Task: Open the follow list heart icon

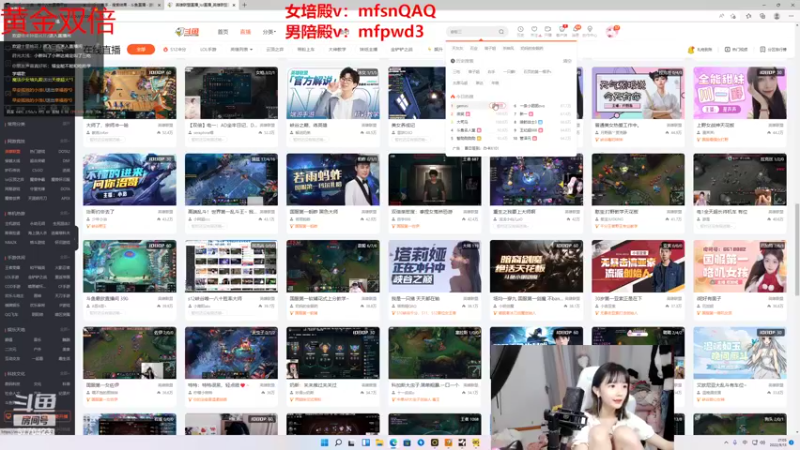Action: point(534,31)
